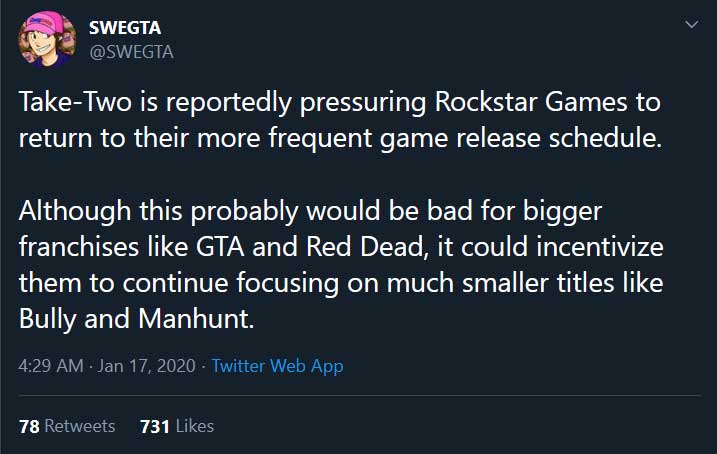Open the tweet options chevron menu
Viewport: 717px width, 454px height.
pos(690,24)
